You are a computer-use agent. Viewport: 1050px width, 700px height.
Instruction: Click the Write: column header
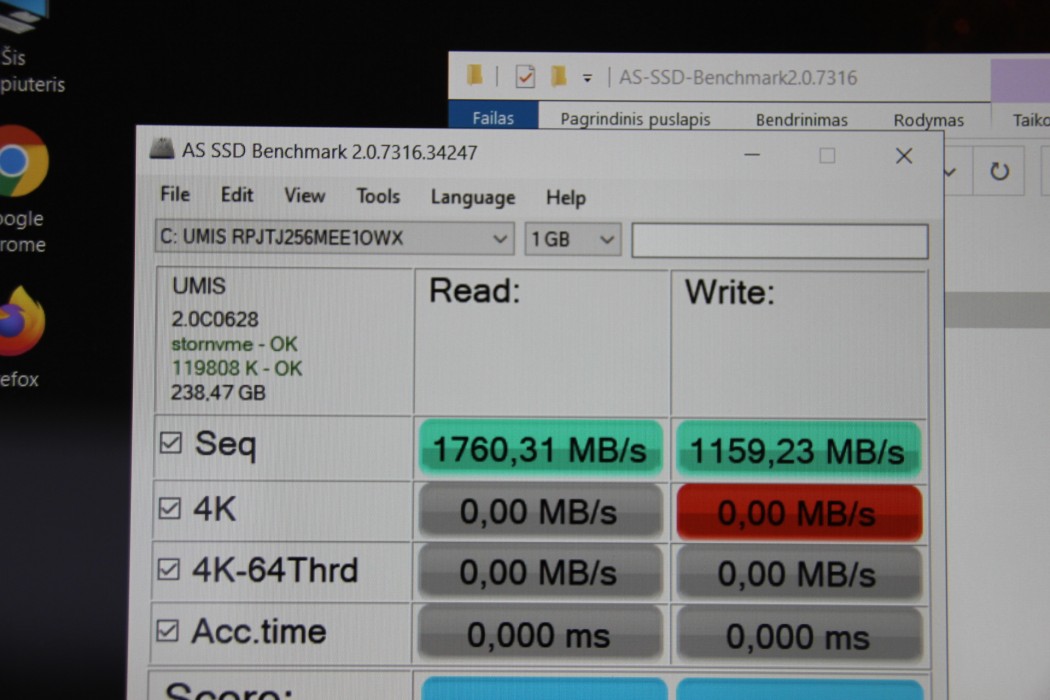730,293
